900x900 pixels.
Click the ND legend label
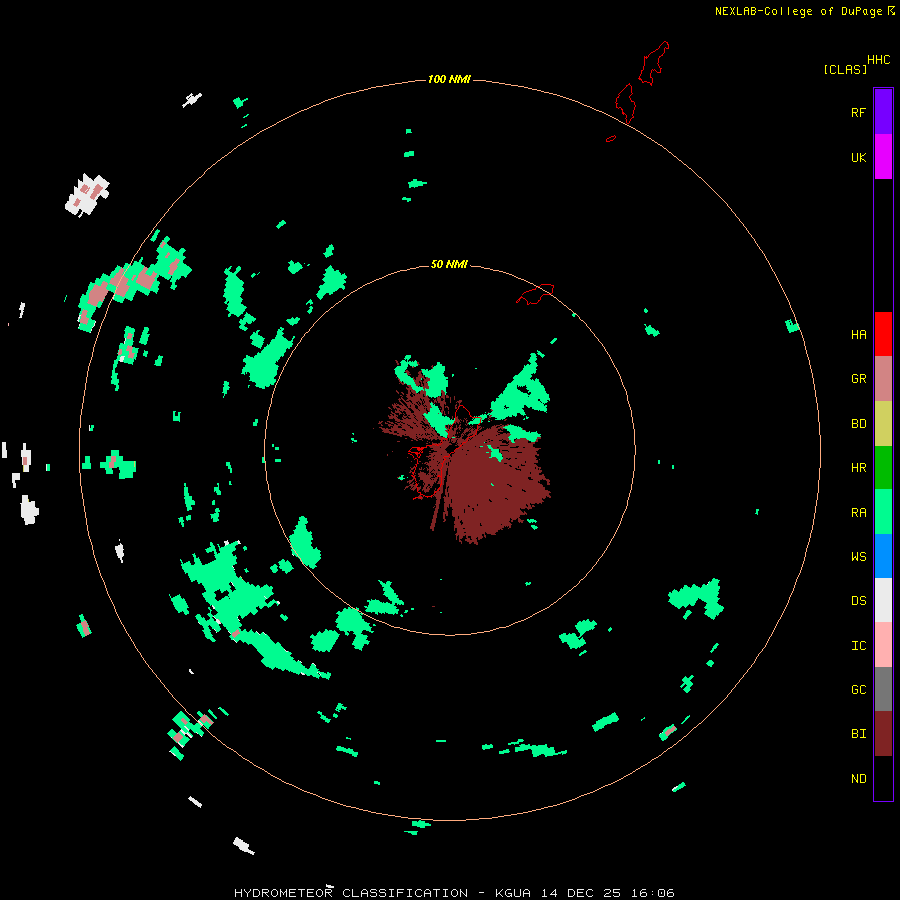click(x=858, y=779)
